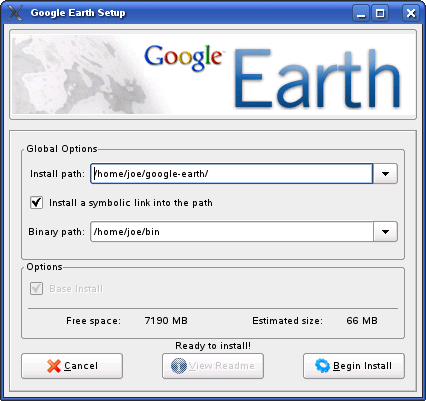Image resolution: width=426 pixels, height=401 pixels.
Task: Click the Begin Install button label
Action: coord(362,366)
